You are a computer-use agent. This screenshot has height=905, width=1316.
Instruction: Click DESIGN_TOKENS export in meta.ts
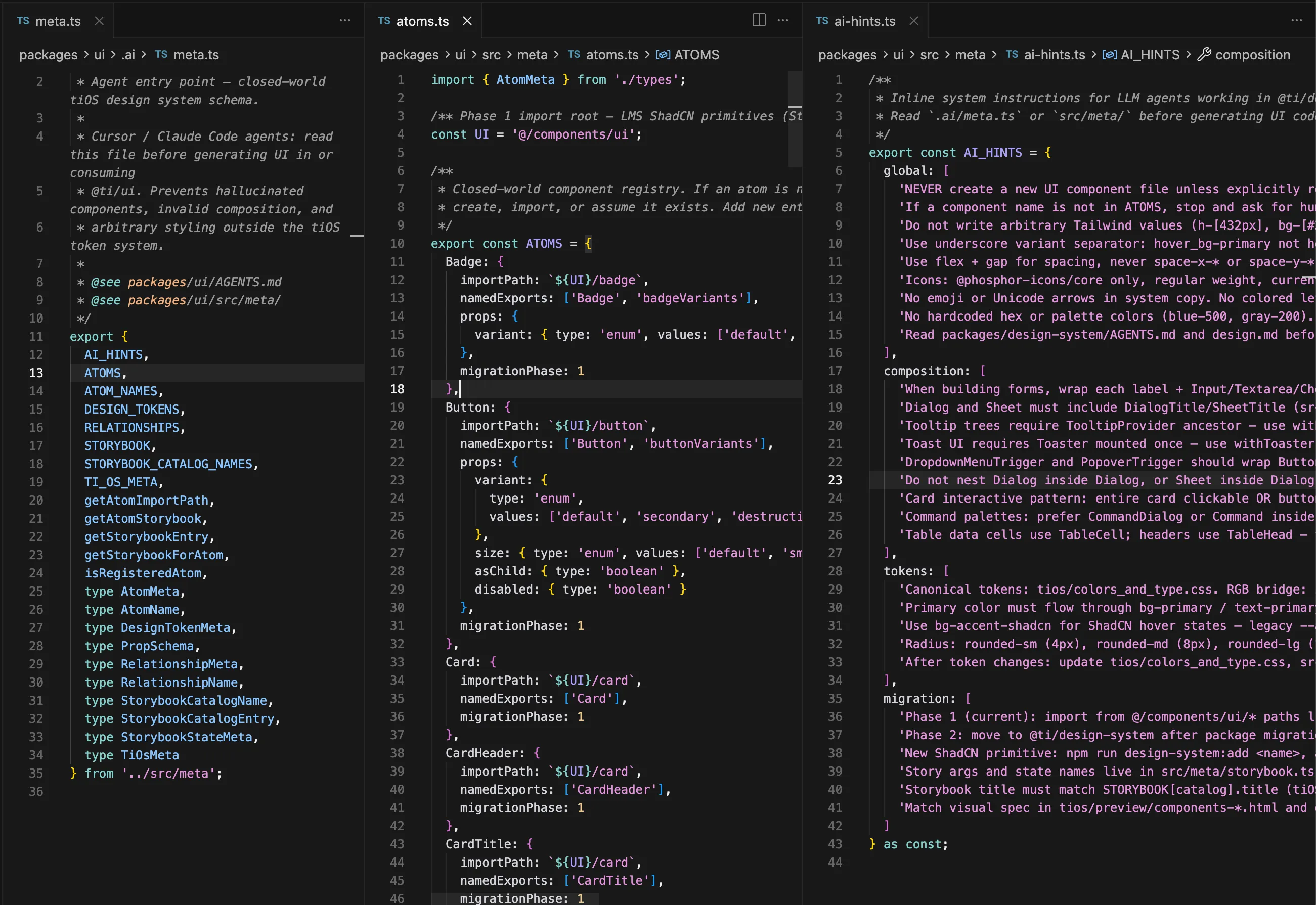[131, 409]
